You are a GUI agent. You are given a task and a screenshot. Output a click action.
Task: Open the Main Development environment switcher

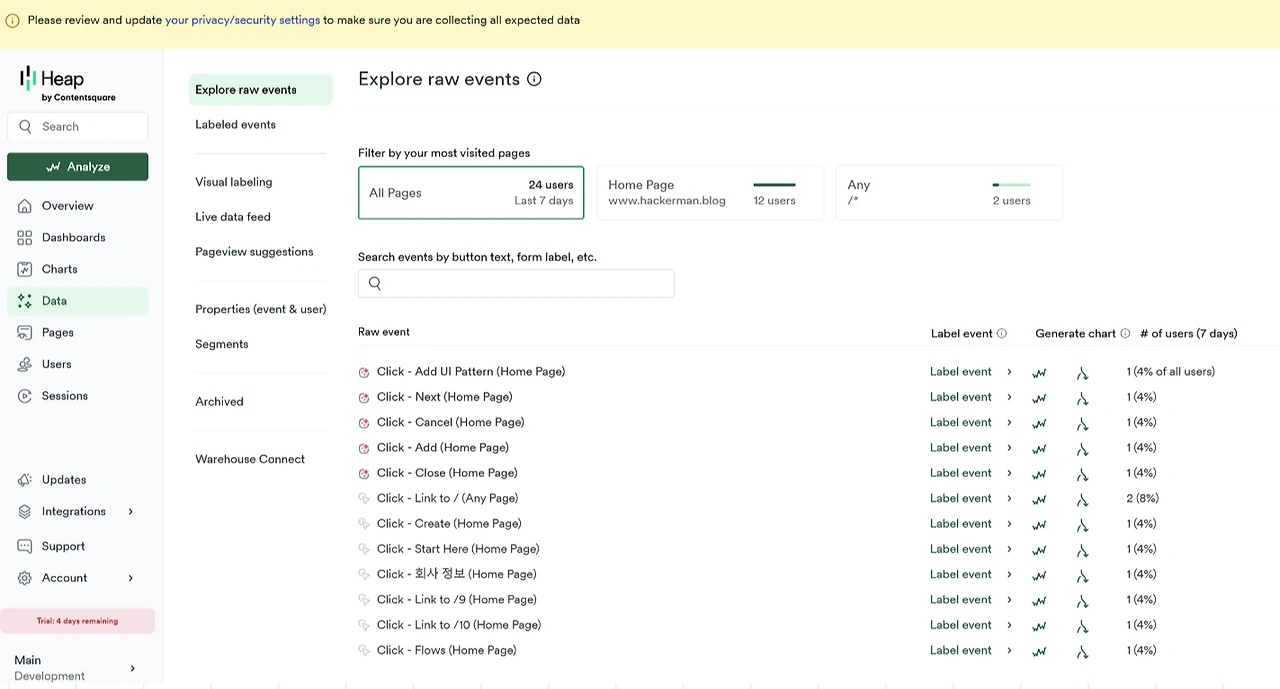click(76, 667)
